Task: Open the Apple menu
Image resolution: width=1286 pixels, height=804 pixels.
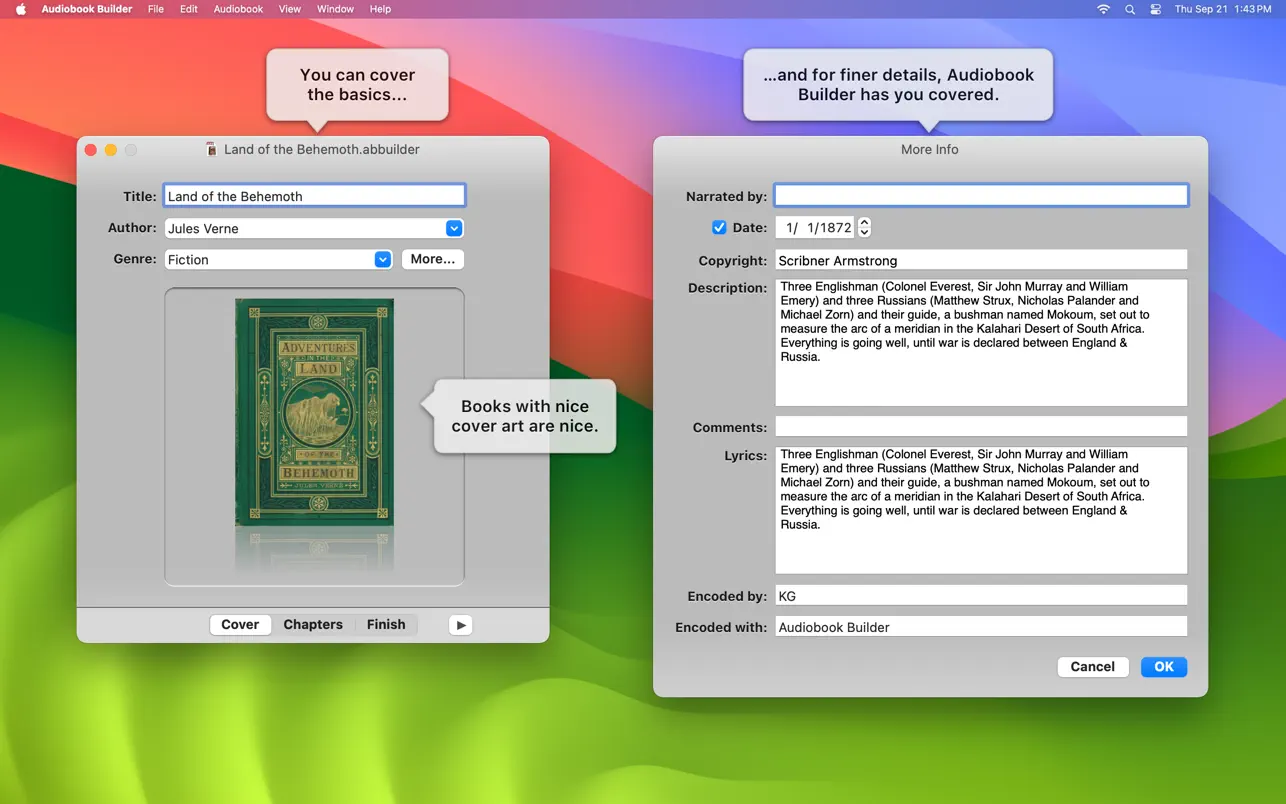Action: pyautogui.click(x=20, y=9)
